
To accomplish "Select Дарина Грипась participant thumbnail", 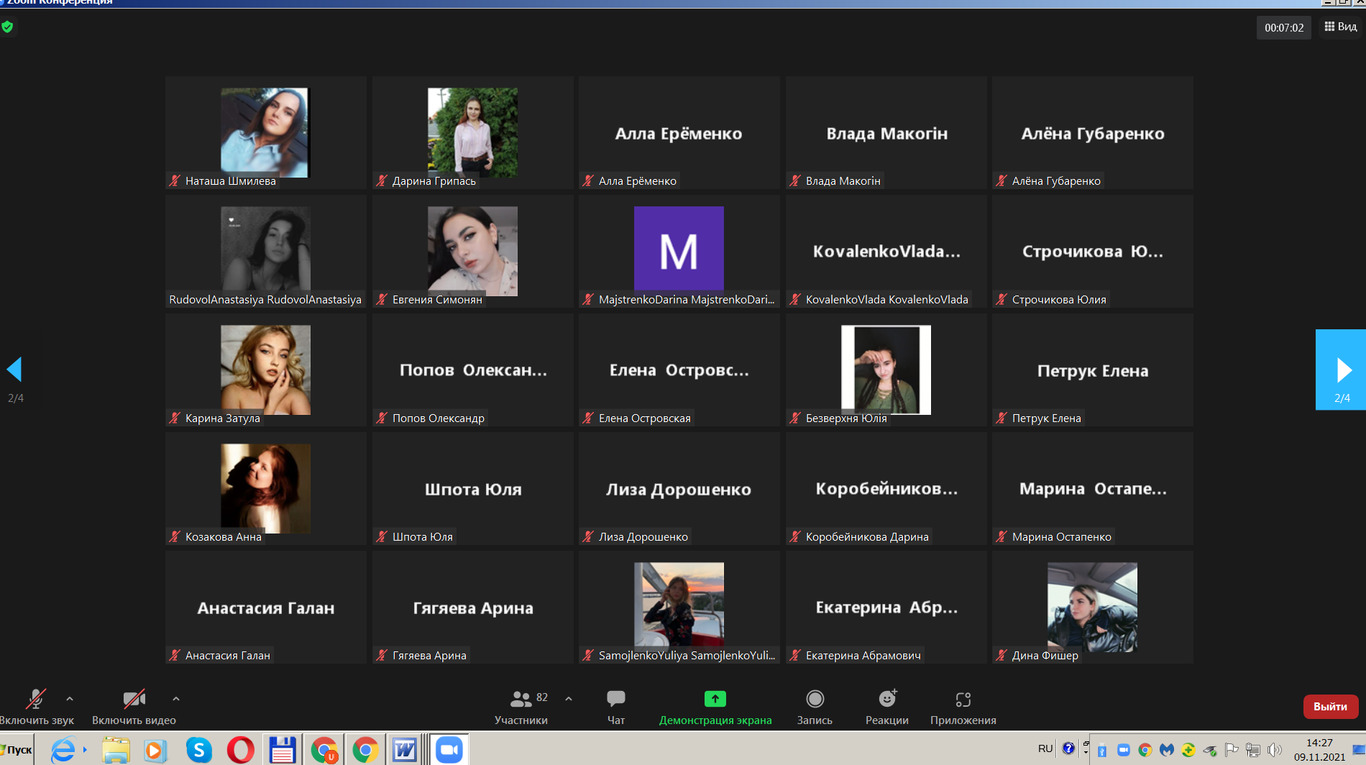I will tap(472, 132).
